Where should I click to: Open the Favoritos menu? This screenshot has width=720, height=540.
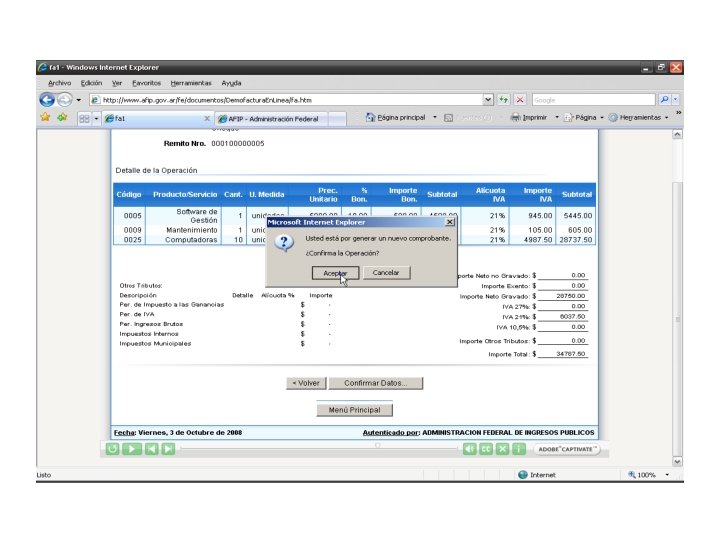tap(146, 83)
